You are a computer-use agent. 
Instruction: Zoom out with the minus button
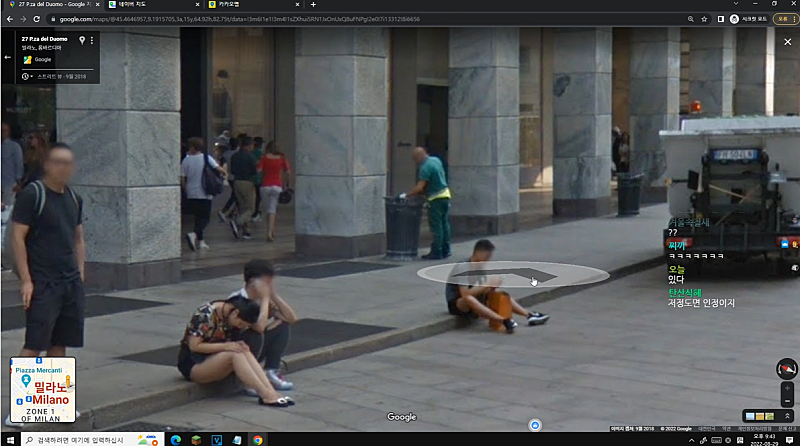click(787, 401)
